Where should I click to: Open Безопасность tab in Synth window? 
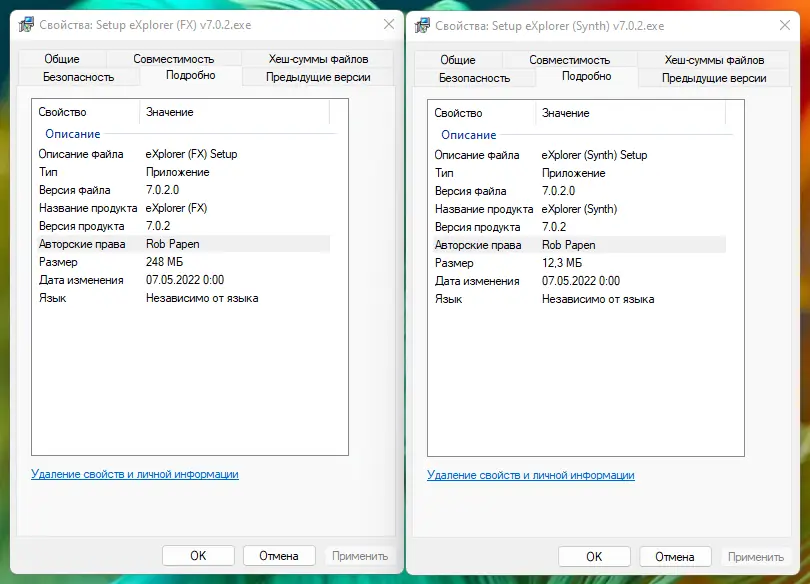474,78
